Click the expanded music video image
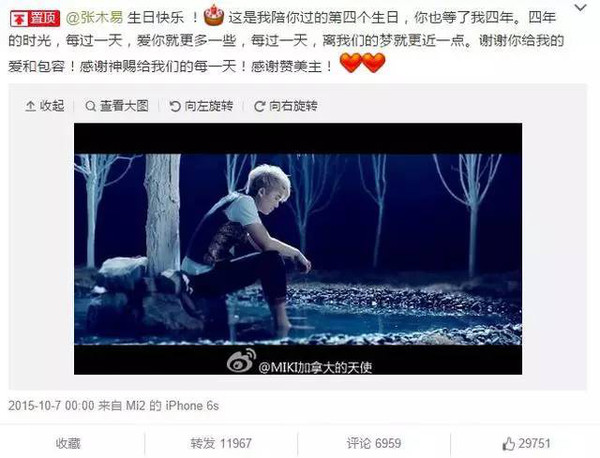The height and width of the screenshot is (458, 600). point(298,249)
